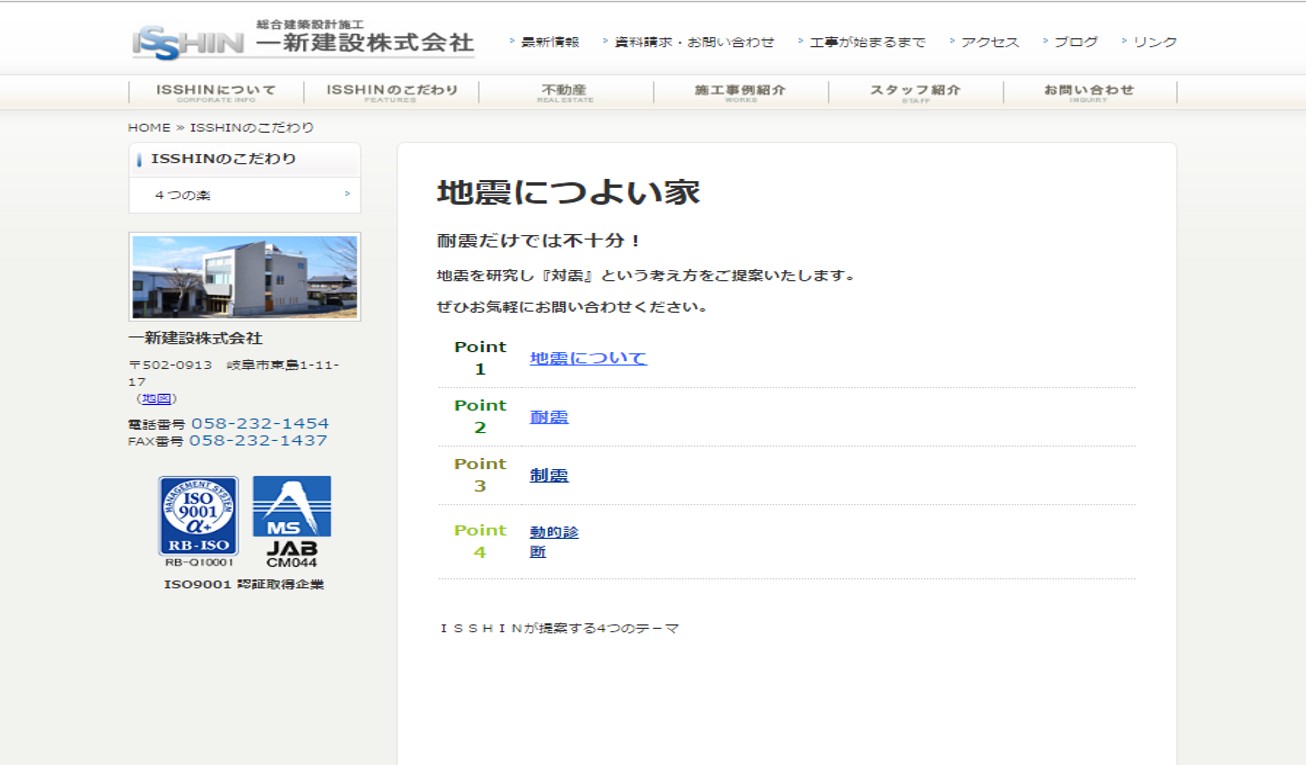Open the 最新情報 header link

point(550,42)
